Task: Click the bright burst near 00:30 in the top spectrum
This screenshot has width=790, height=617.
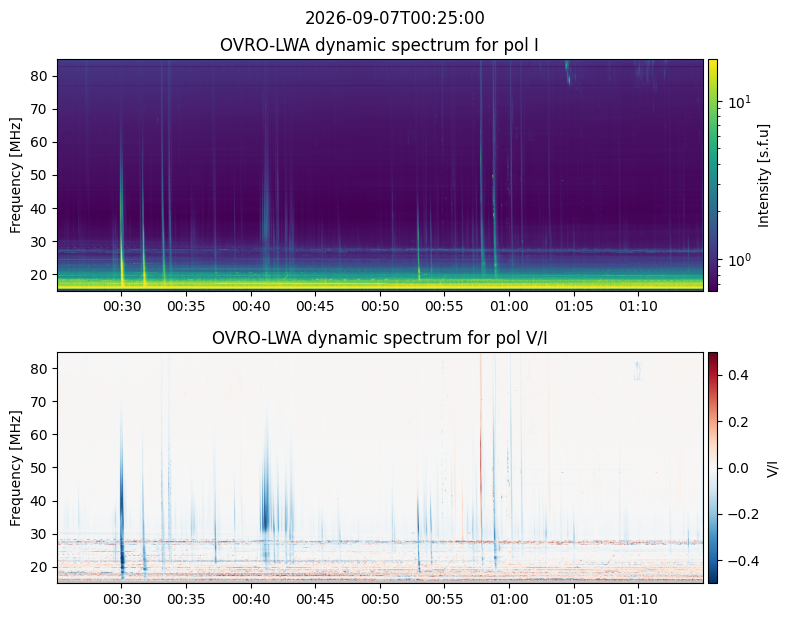Action: [x=121, y=237]
